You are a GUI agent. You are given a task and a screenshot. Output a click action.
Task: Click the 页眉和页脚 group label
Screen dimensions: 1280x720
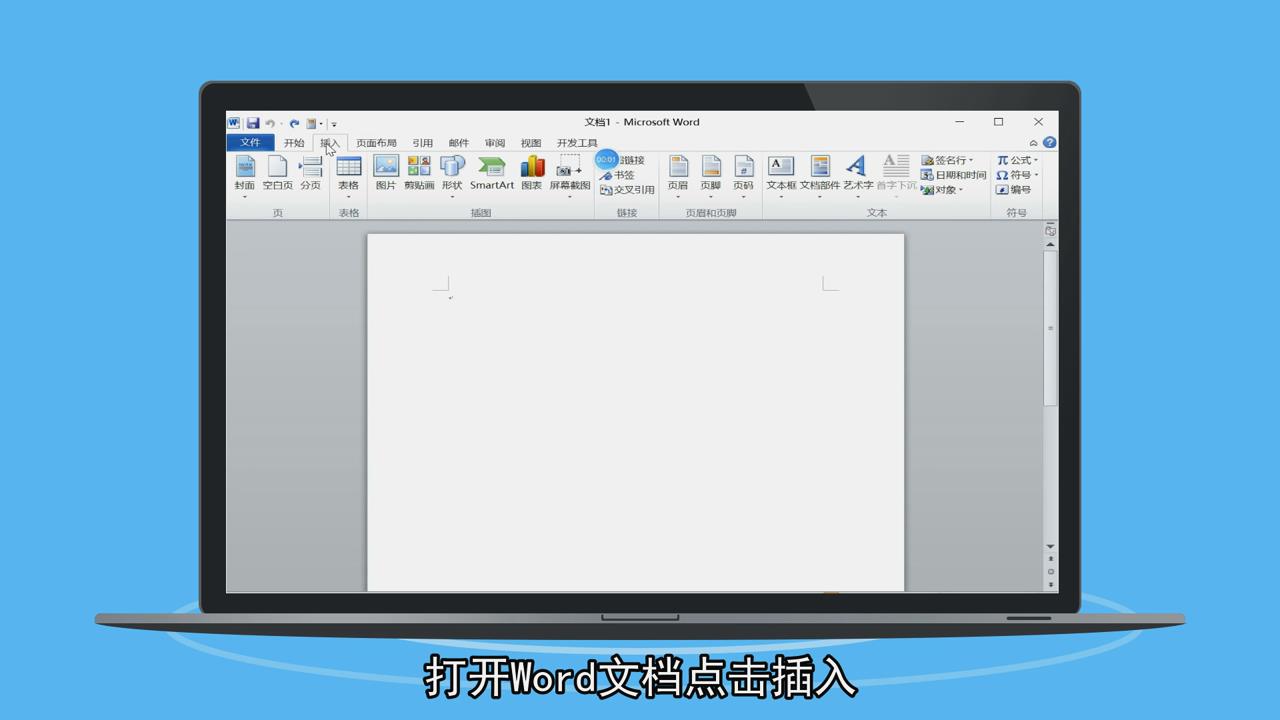711,213
